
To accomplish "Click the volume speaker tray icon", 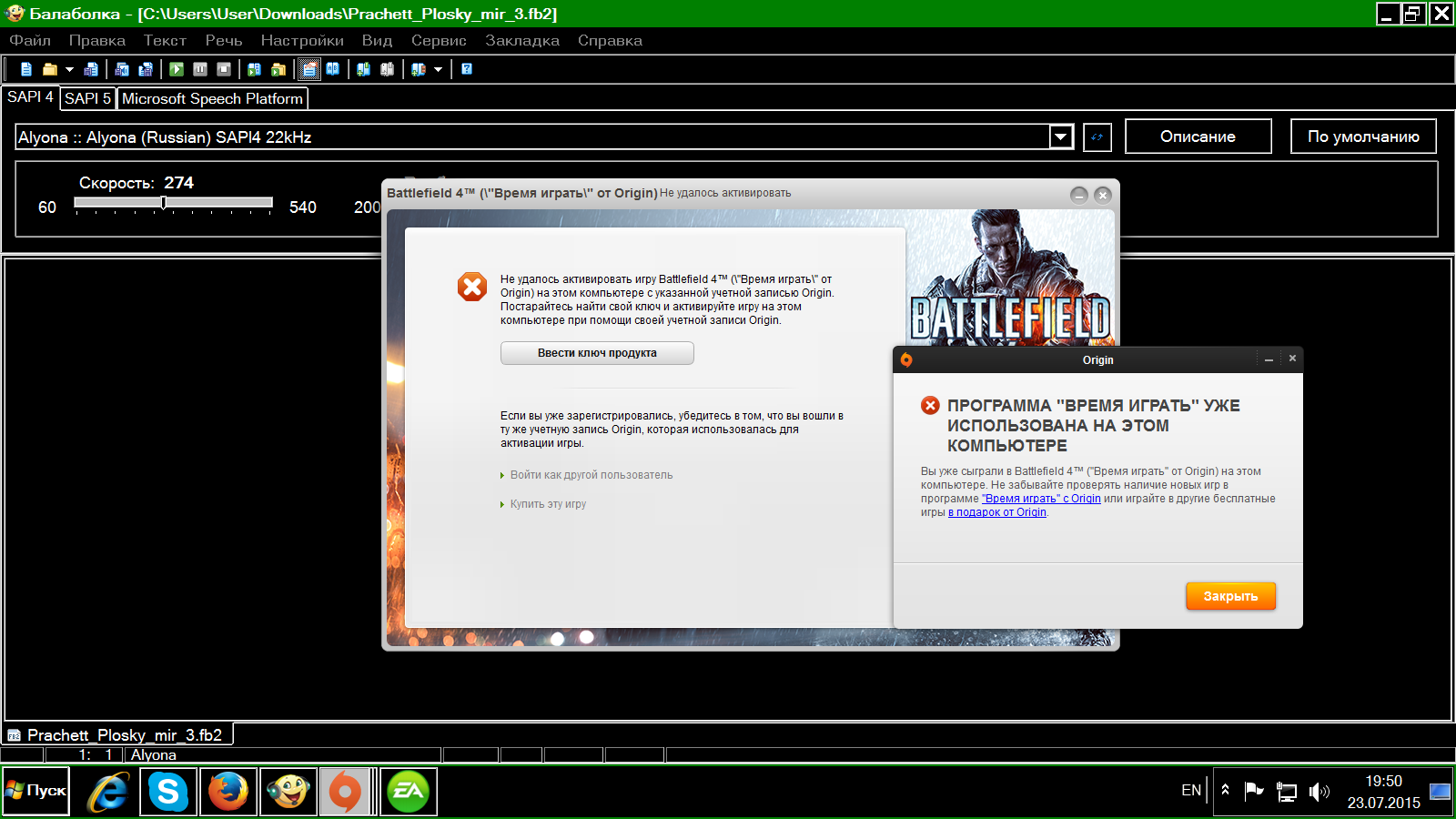I will (x=1318, y=792).
